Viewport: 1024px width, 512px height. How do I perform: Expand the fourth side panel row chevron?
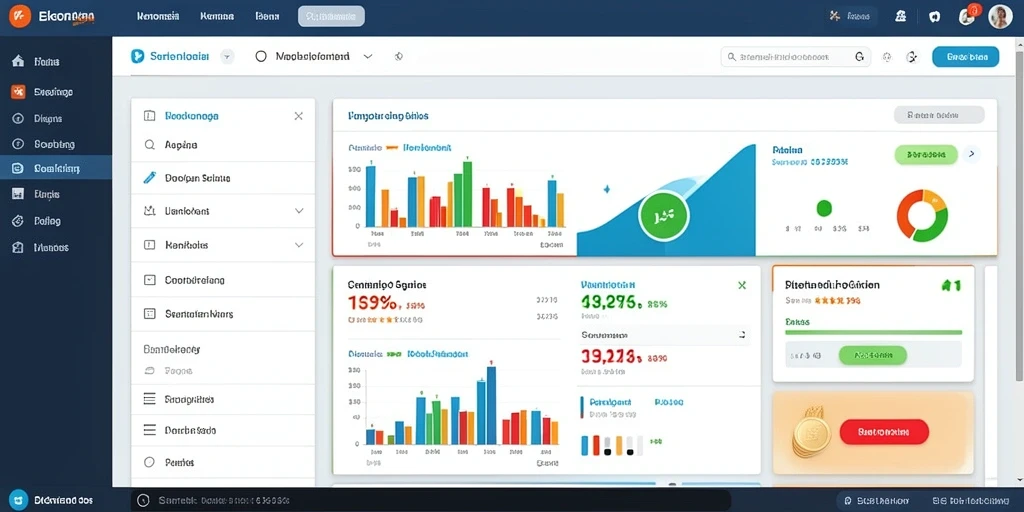pyautogui.click(x=299, y=245)
